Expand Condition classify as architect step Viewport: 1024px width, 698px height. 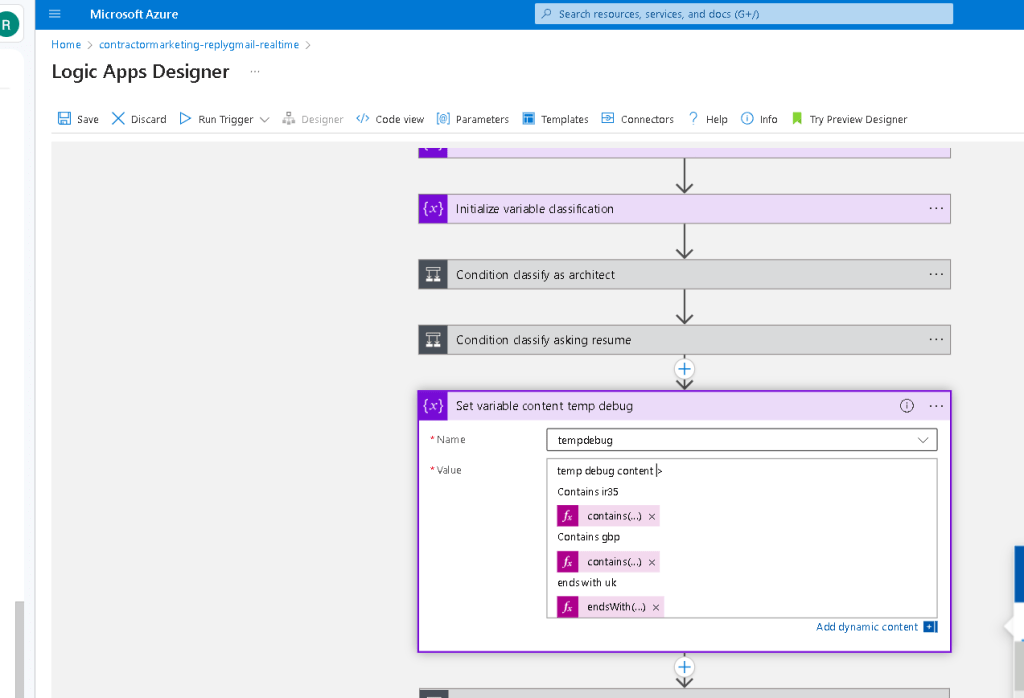(684, 275)
